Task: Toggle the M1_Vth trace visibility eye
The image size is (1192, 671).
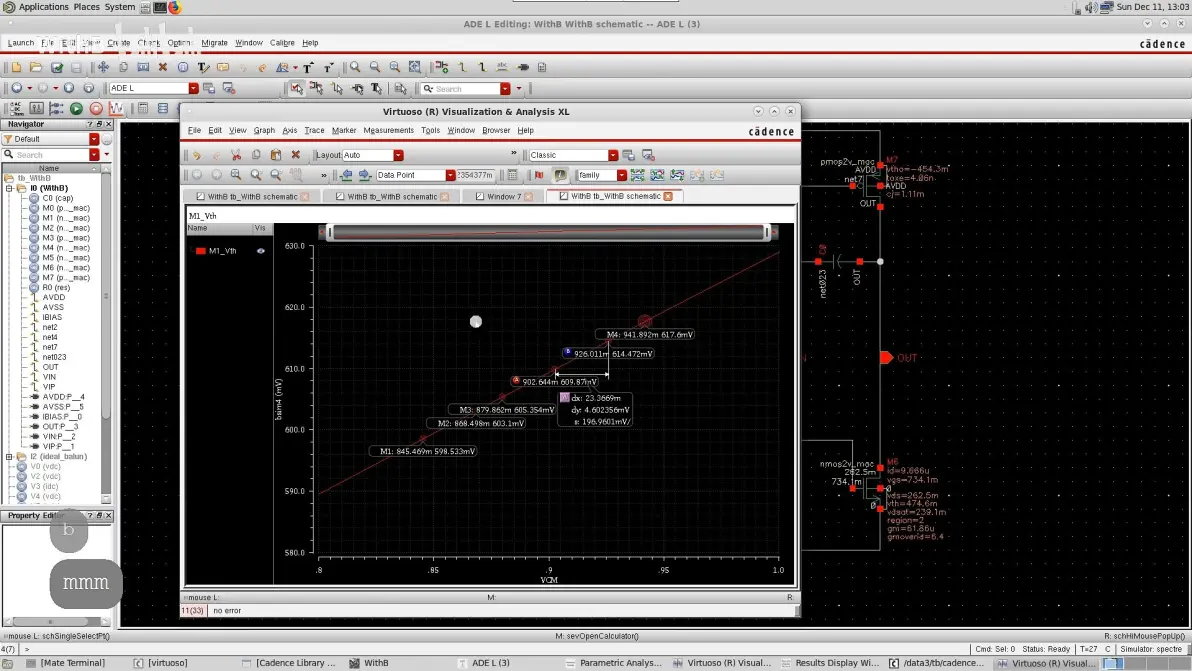Action: click(x=261, y=251)
